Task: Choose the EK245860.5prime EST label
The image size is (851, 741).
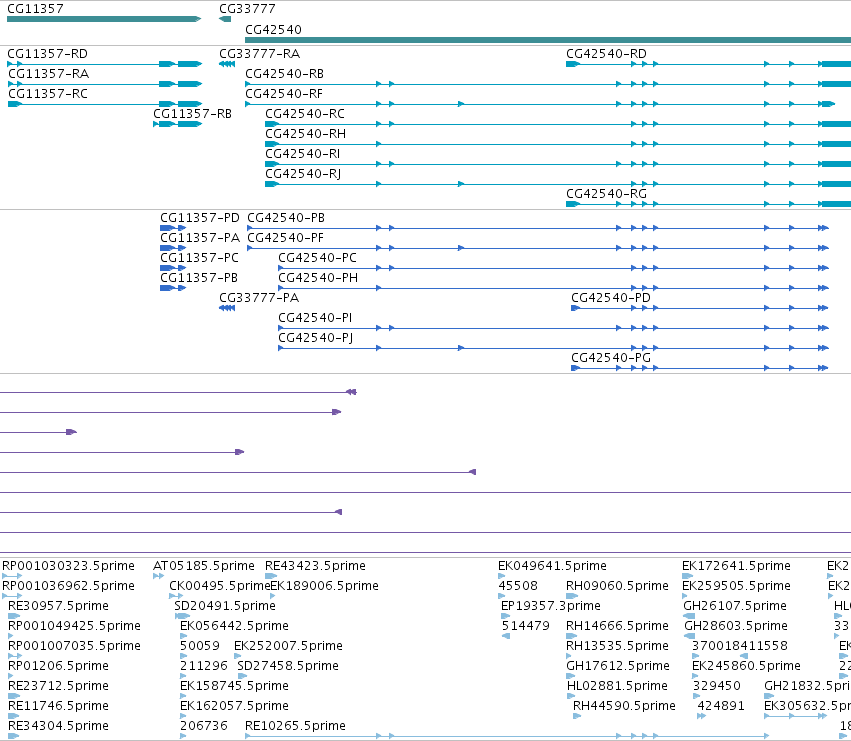Action: click(x=746, y=667)
